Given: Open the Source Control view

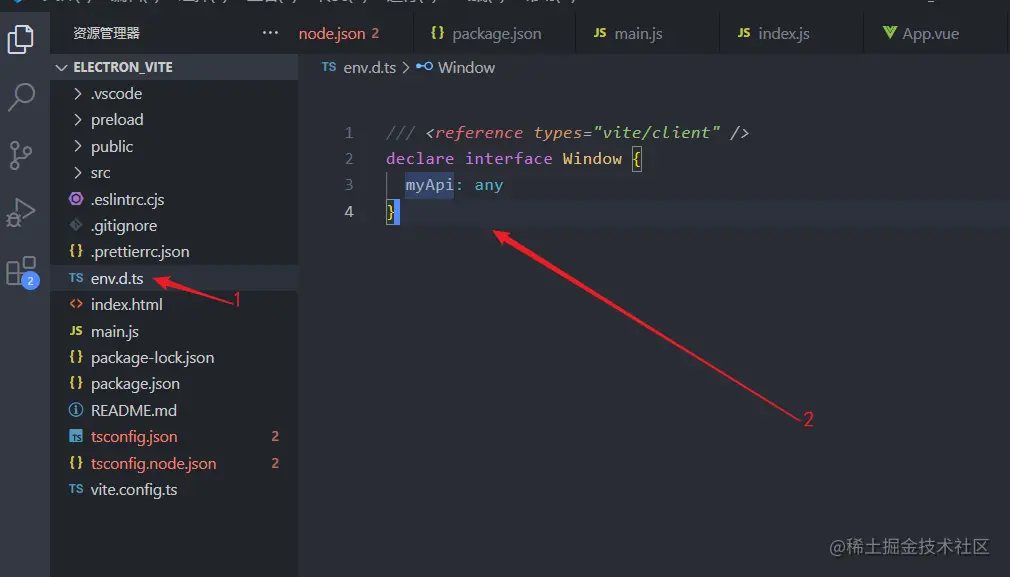Looking at the screenshot, I should tap(21, 155).
